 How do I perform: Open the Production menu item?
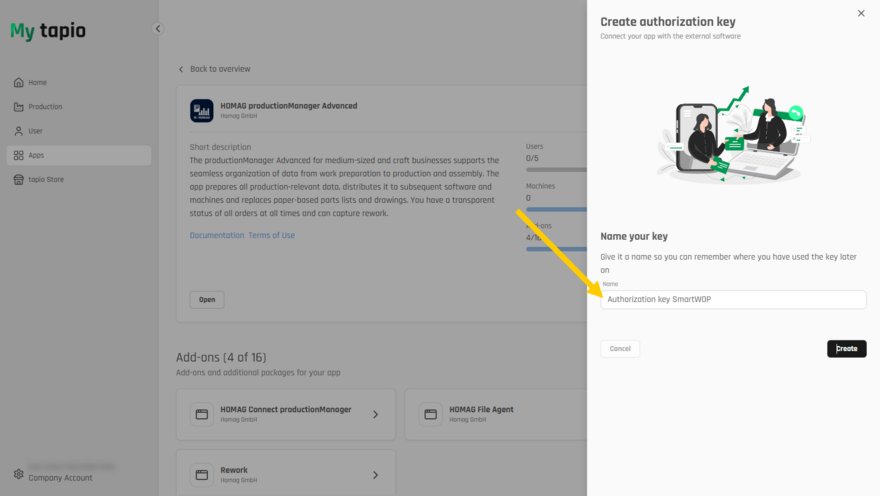pyautogui.click(x=79, y=107)
